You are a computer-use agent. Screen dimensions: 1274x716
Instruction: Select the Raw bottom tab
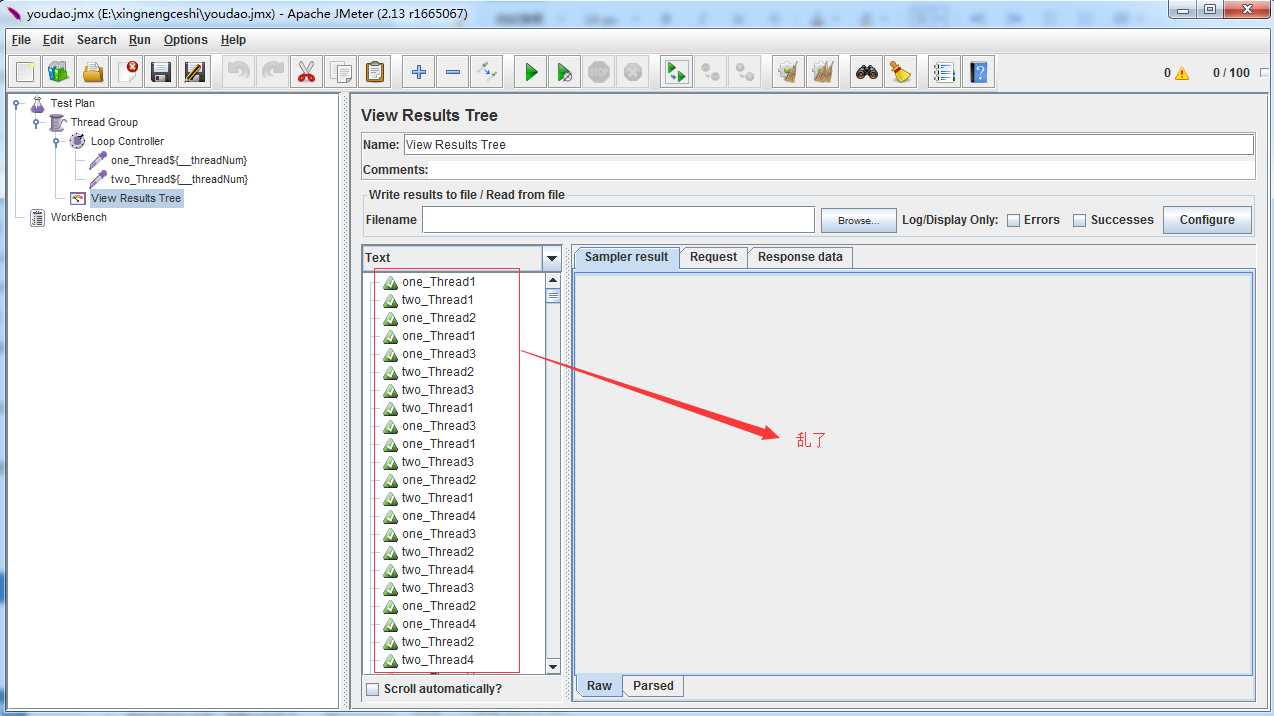click(599, 686)
